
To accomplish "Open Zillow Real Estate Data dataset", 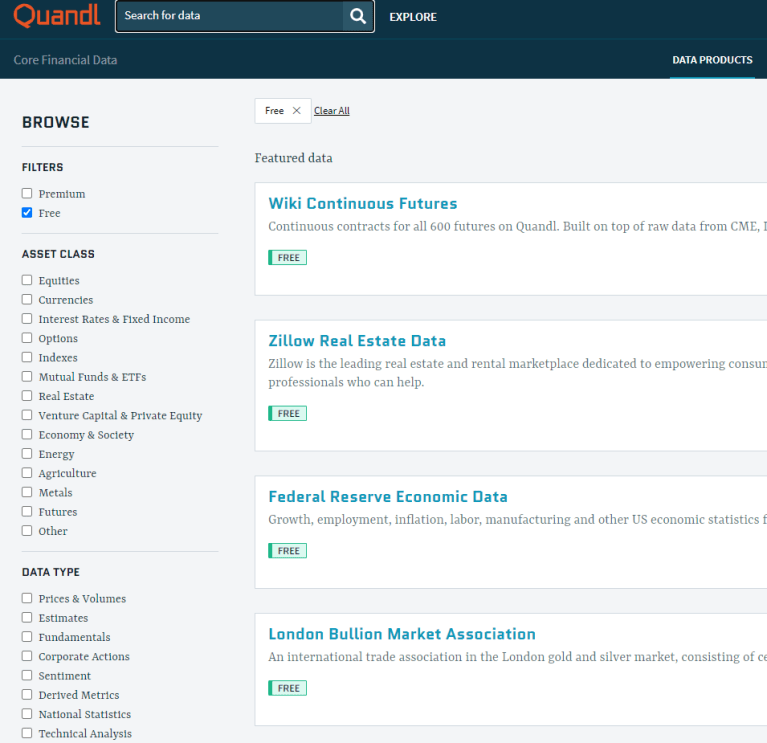I will (357, 341).
